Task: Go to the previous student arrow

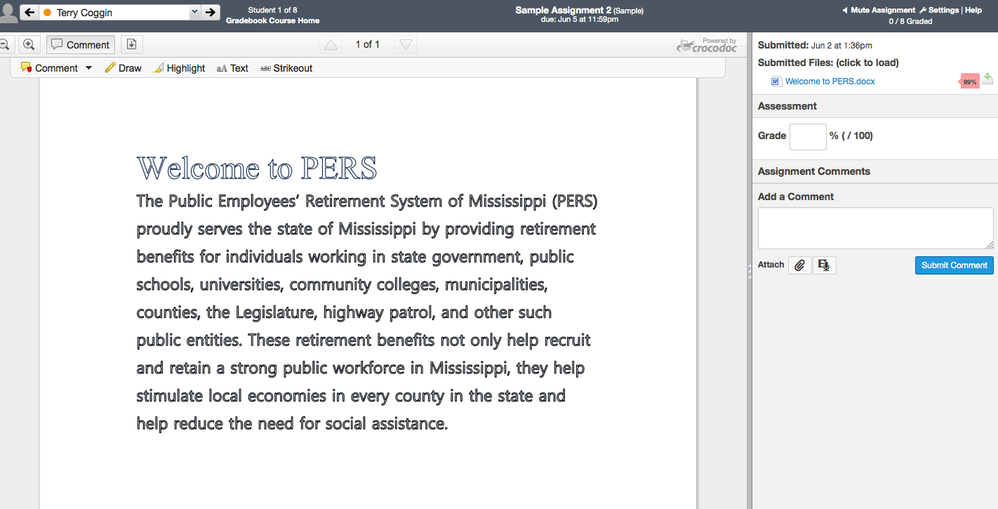Action: click(x=28, y=13)
